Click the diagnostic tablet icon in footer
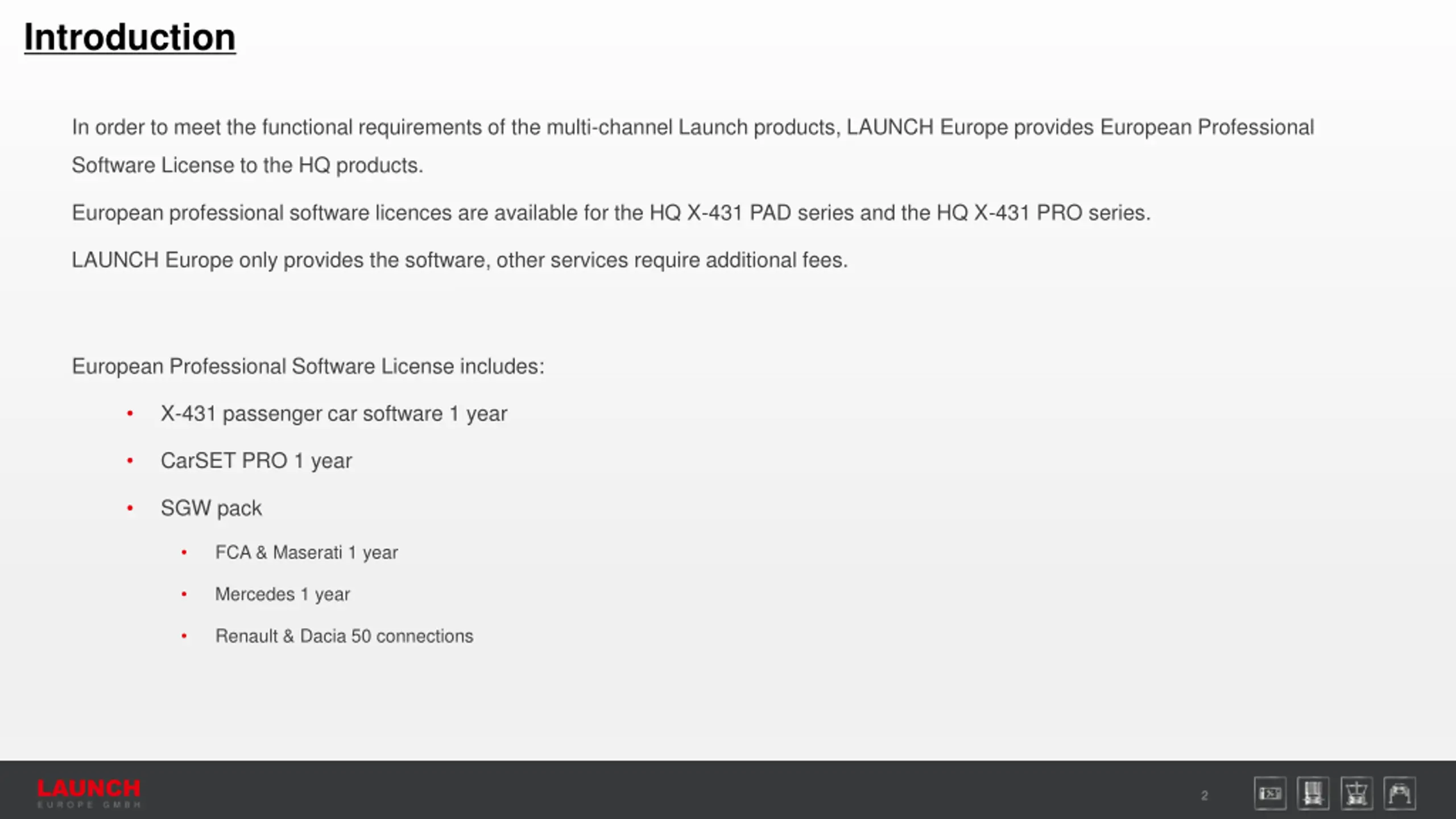This screenshot has width=1456, height=819. coord(1270,793)
